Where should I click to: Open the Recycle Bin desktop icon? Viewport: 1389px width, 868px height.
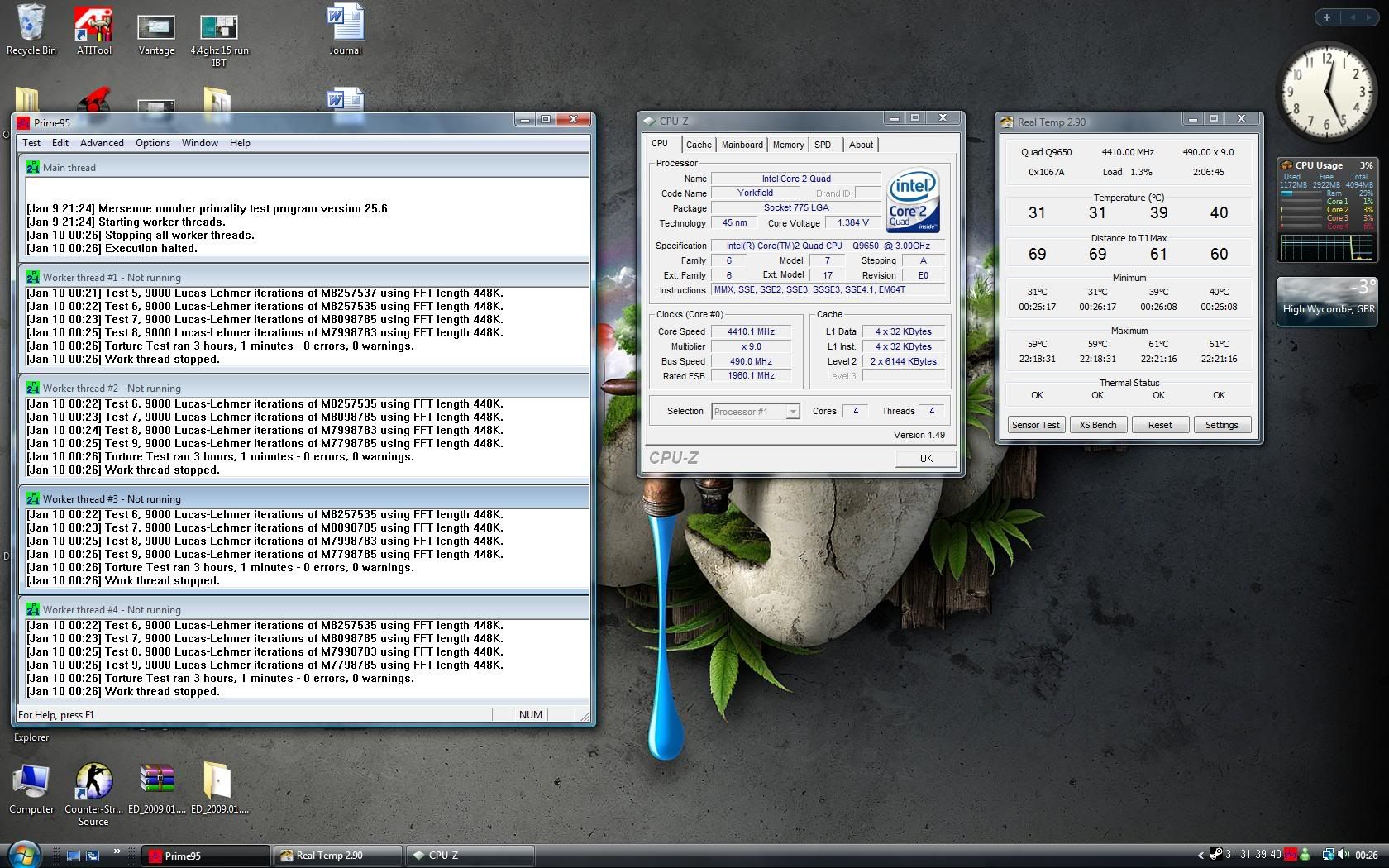tap(31, 30)
